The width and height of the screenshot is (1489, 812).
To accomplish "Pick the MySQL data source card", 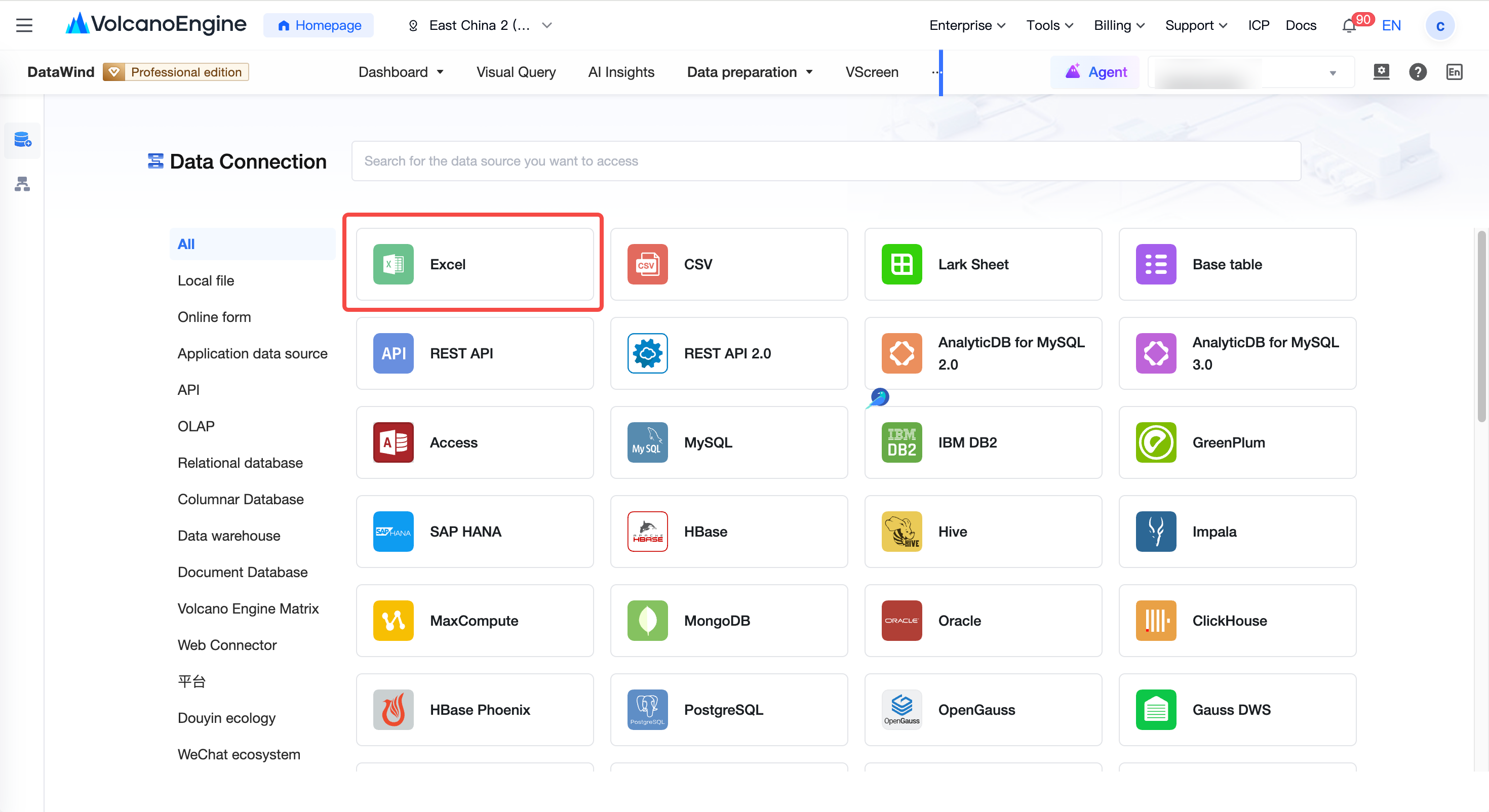I will (729, 442).
